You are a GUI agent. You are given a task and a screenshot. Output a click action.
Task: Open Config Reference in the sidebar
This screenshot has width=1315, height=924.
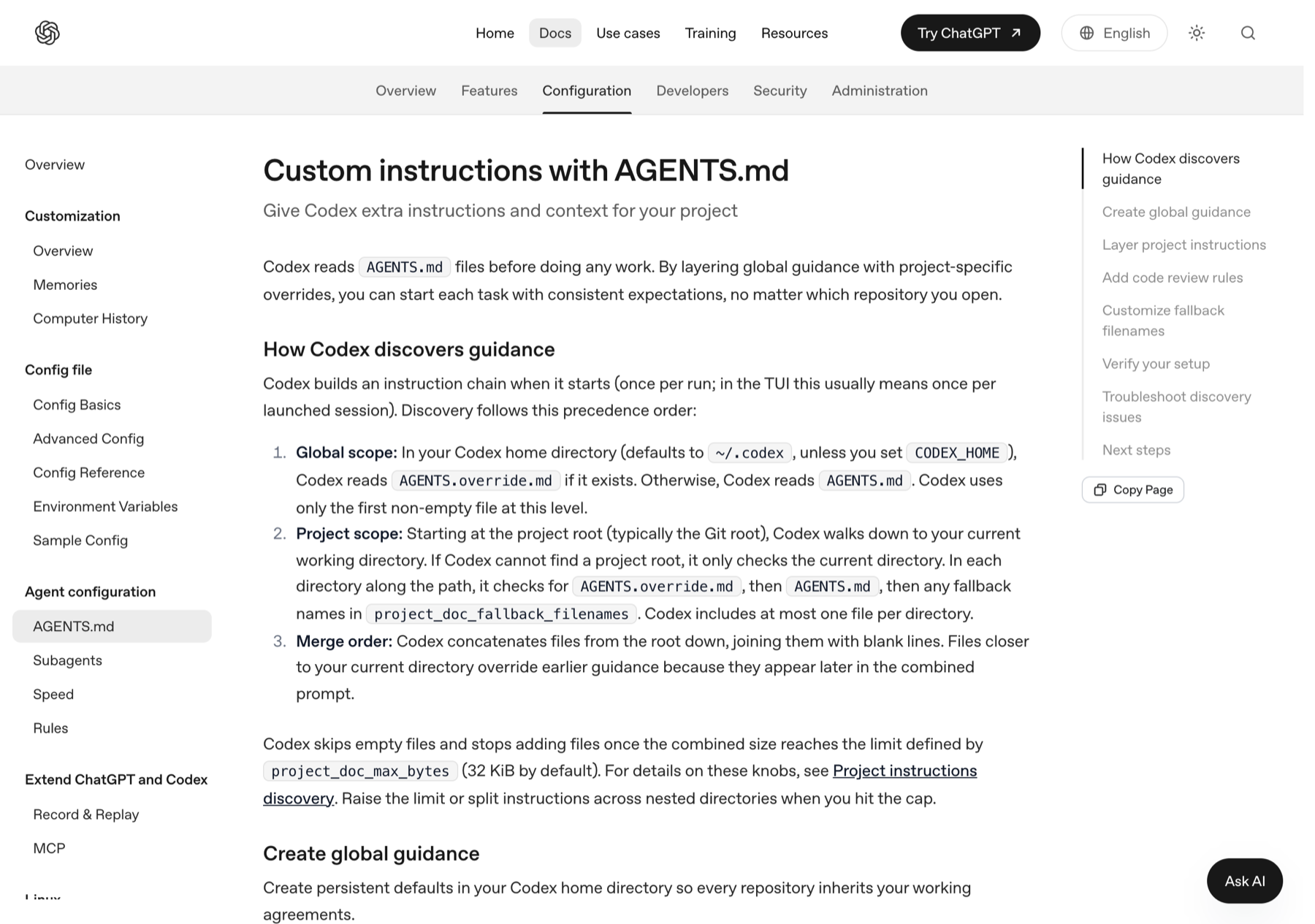(89, 473)
